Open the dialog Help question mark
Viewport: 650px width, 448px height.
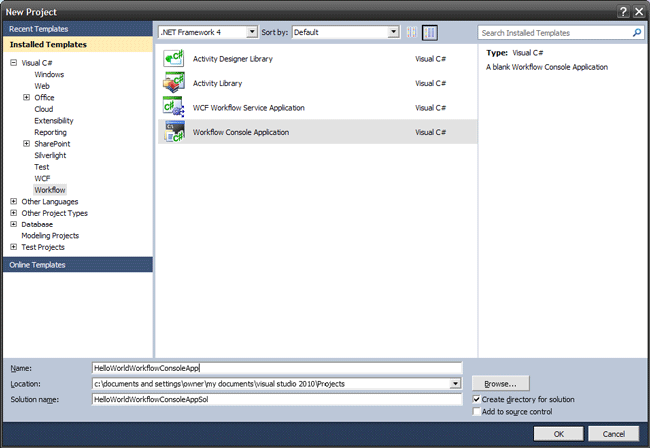[623, 12]
